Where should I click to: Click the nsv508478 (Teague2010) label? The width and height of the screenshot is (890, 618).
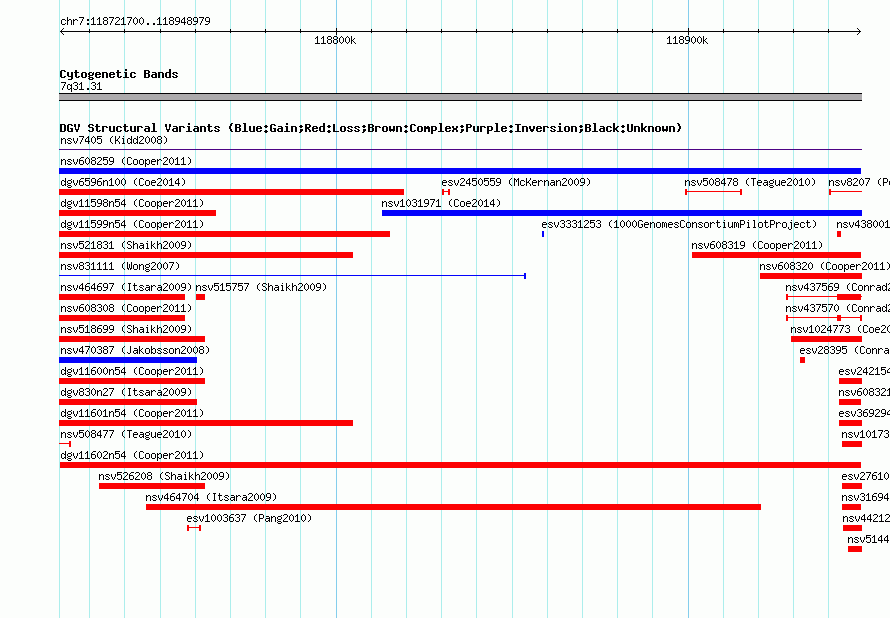[x=750, y=182]
